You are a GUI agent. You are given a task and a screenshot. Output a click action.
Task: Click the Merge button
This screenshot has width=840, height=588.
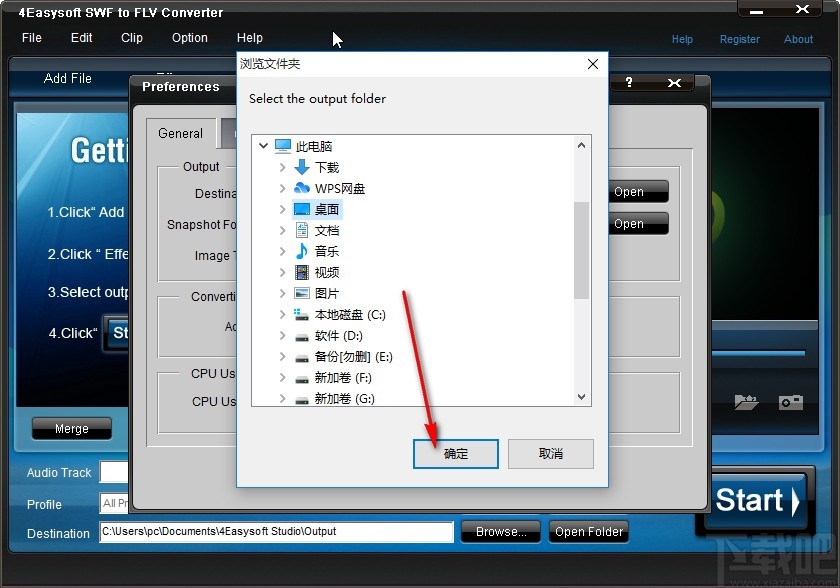pyautogui.click(x=71, y=428)
